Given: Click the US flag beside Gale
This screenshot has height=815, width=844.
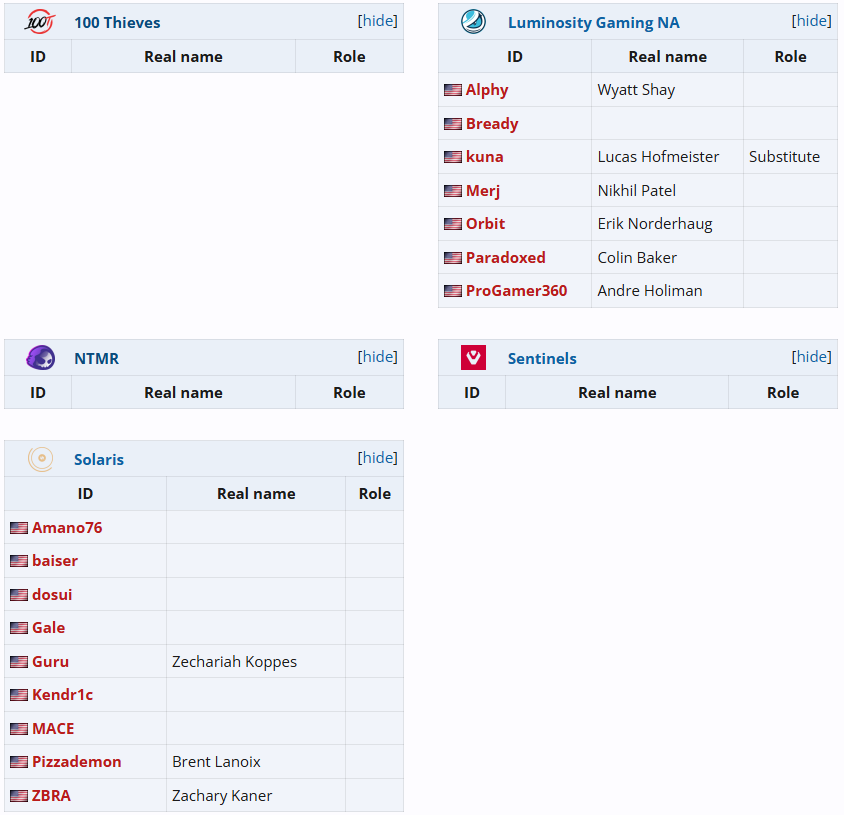Looking at the screenshot, I should pos(19,628).
